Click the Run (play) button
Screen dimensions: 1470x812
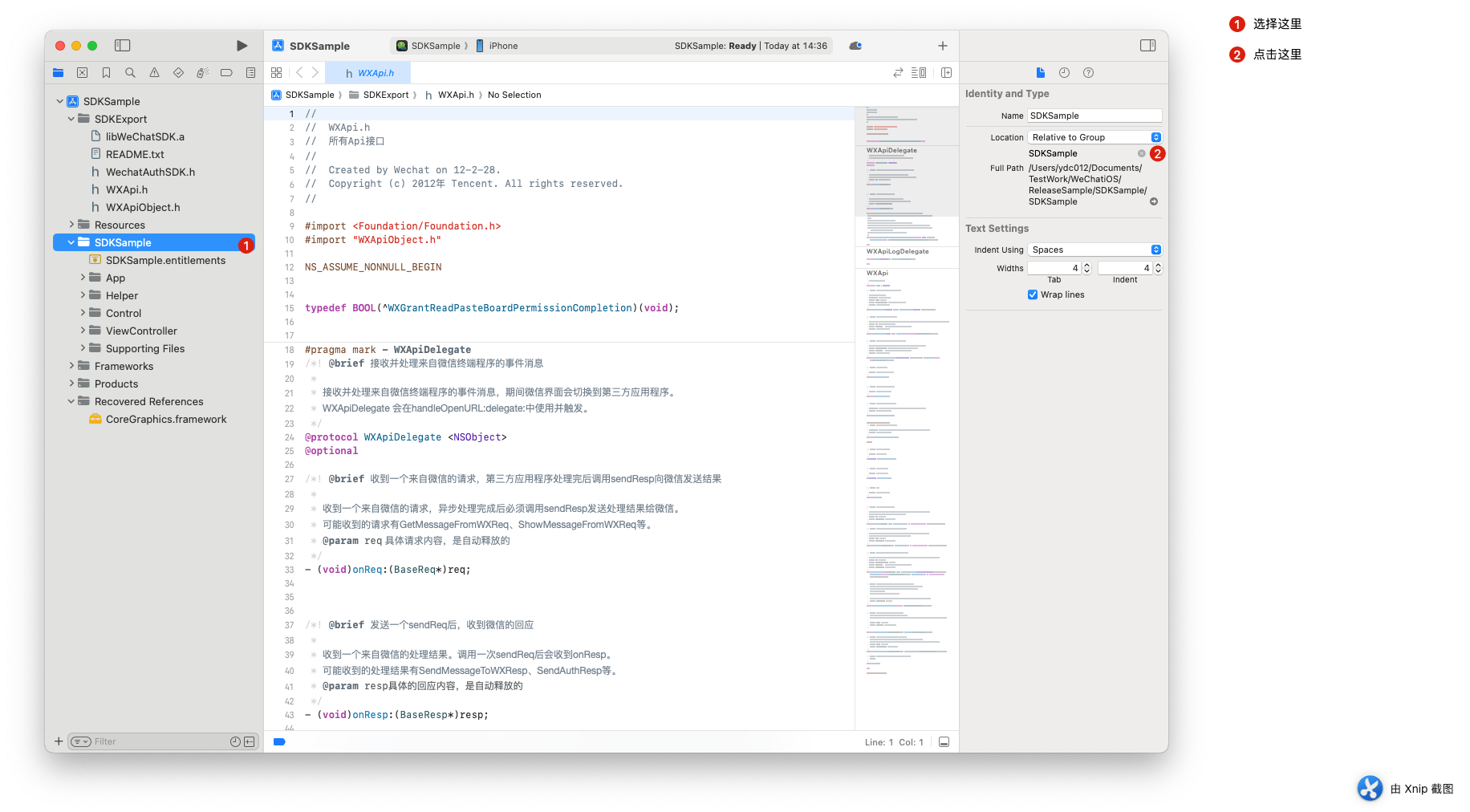242,46
